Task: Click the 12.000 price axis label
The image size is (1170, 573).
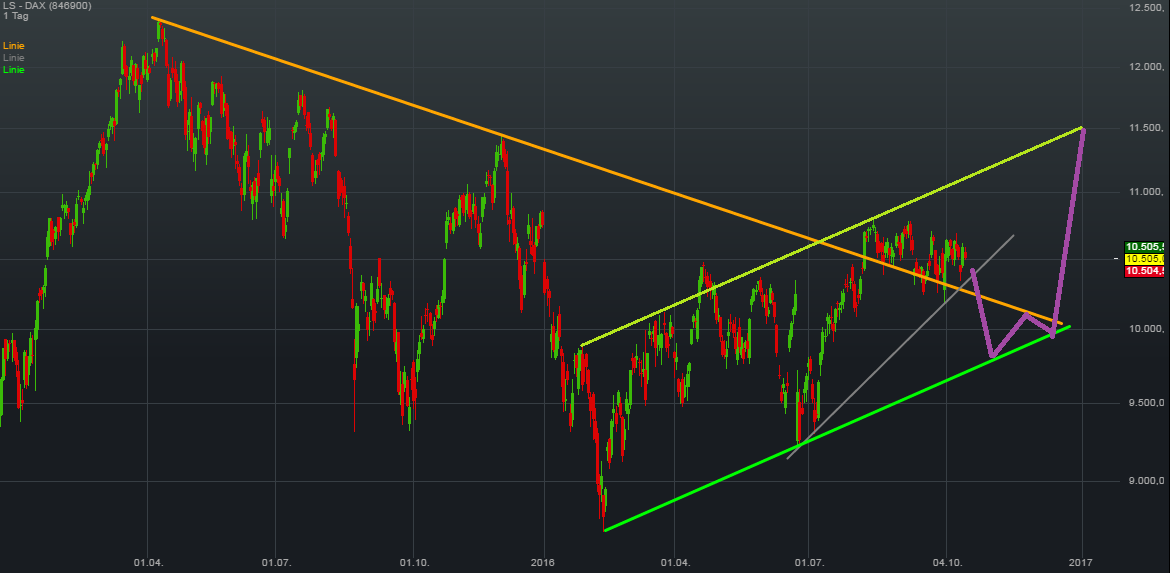Action: [x=1148, y=68]
